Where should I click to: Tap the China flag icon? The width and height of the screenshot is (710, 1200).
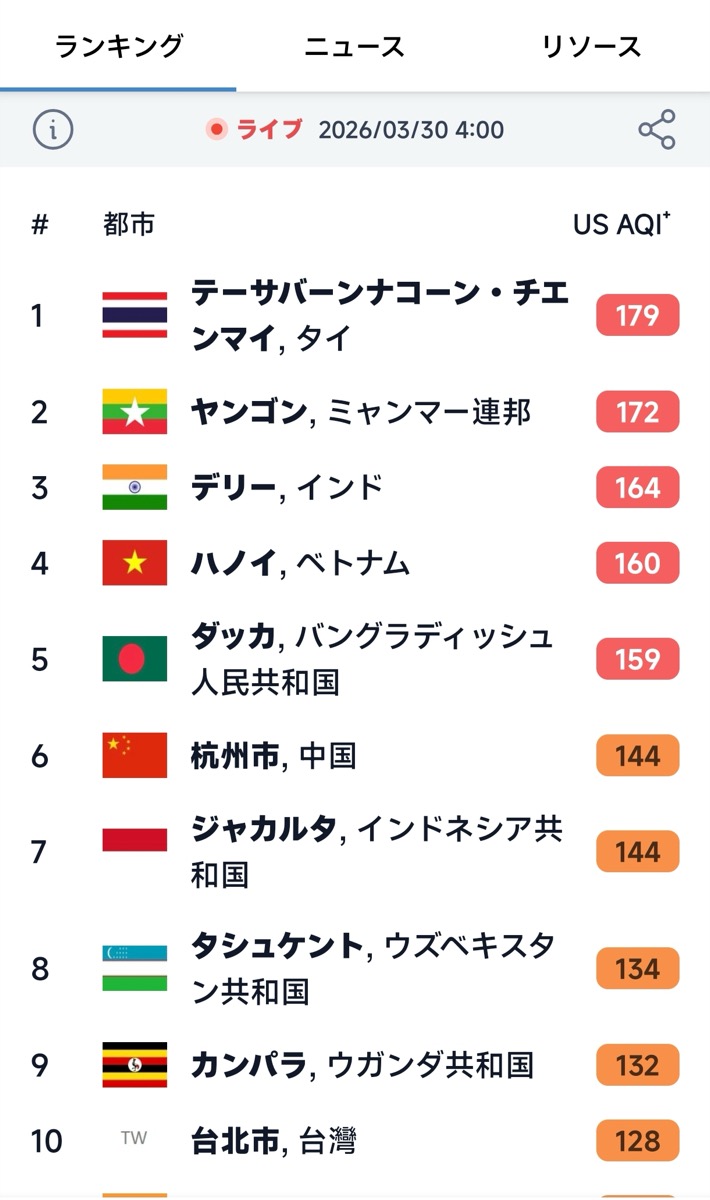pyautogui.click(x=134, y=756)
